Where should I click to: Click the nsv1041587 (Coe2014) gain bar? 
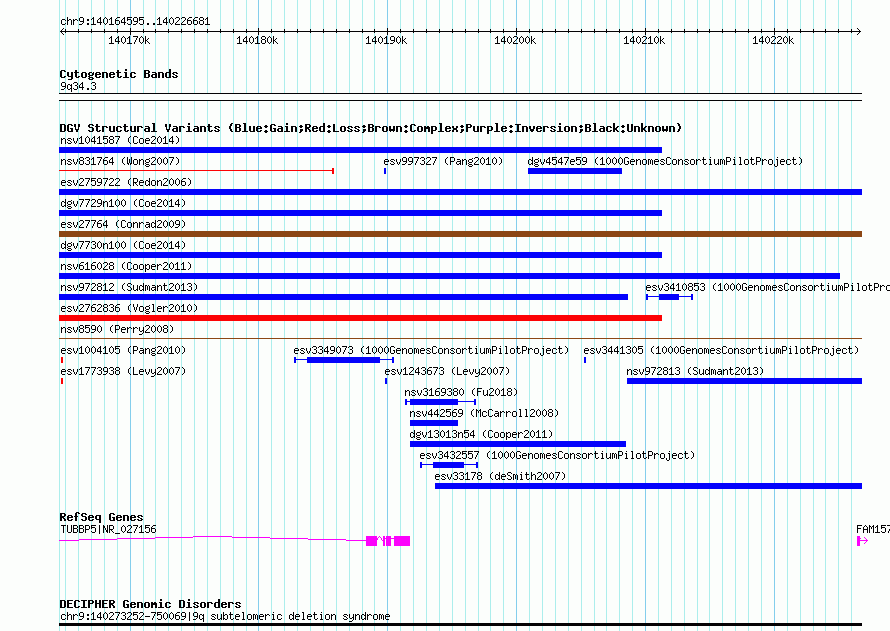[360, 150]
